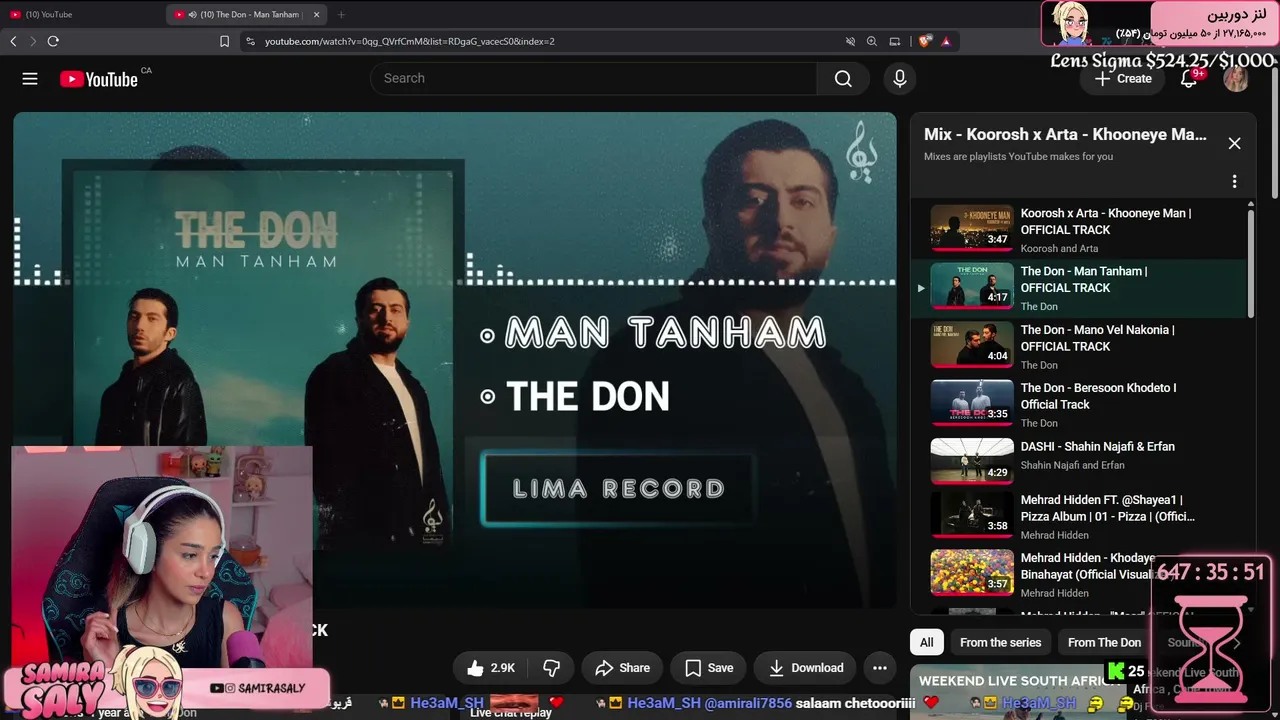Share this video
This screenshot has height=720, width=1280.
622,668
